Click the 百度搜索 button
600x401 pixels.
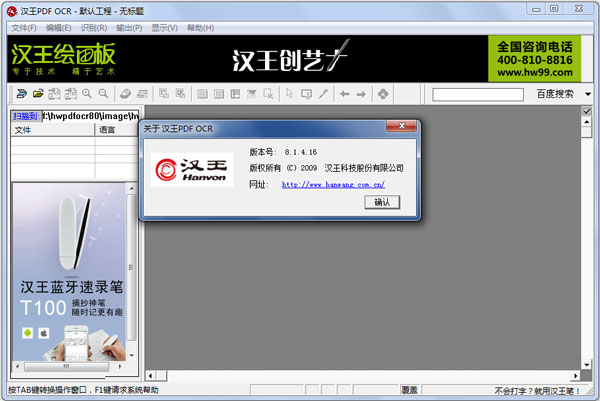pyautogui.click(x=555, y=94)
